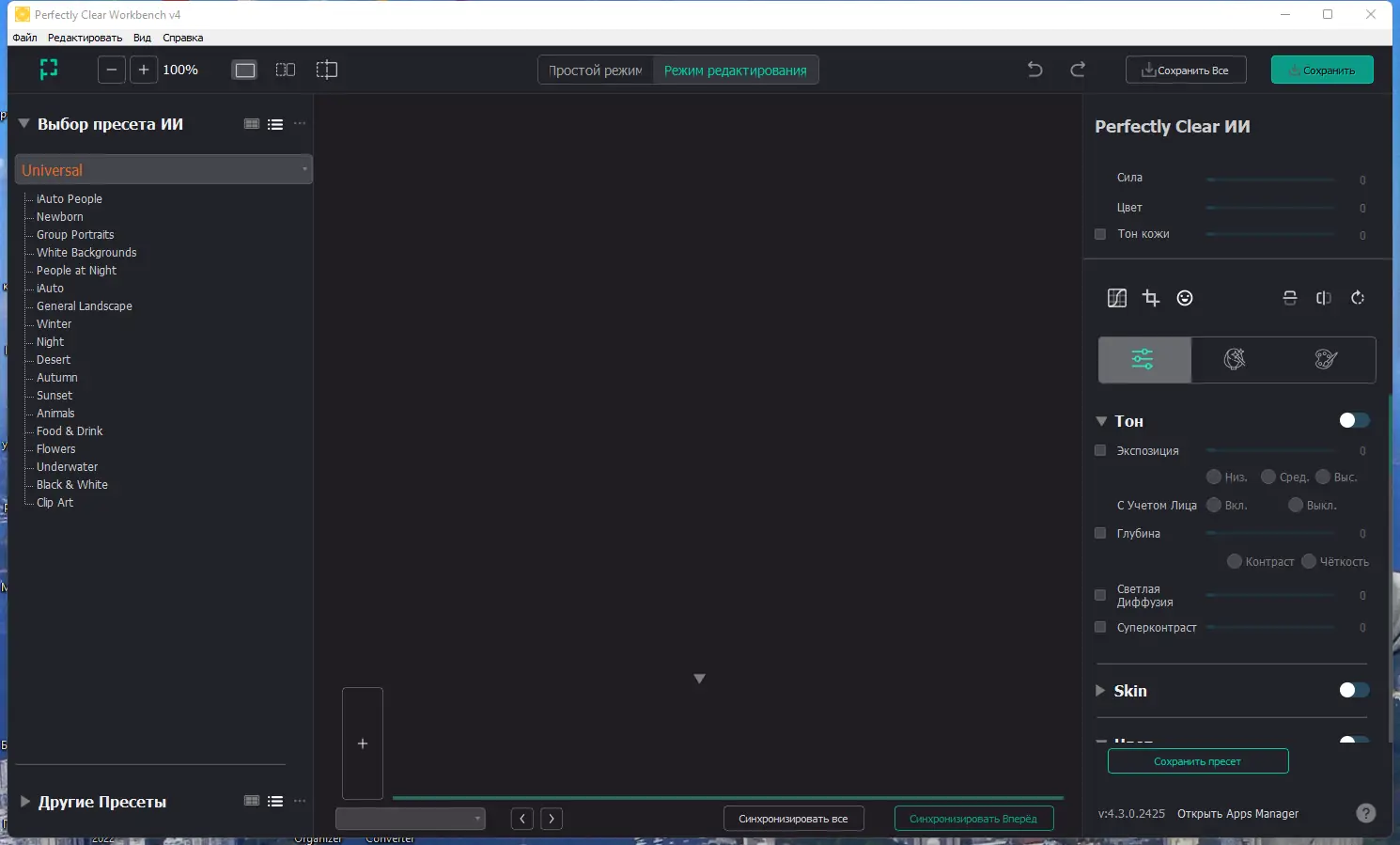Select the Контраст depth radio button
1400x845 pixels.
1235,561
